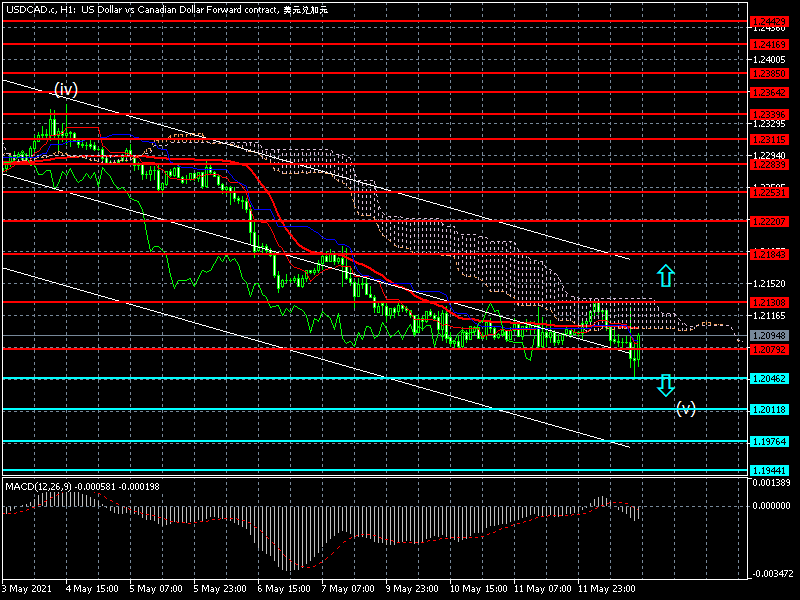Click the 1.20462 cyan price tag
This screenshot has width=800, height=600.
coord(769,379)
